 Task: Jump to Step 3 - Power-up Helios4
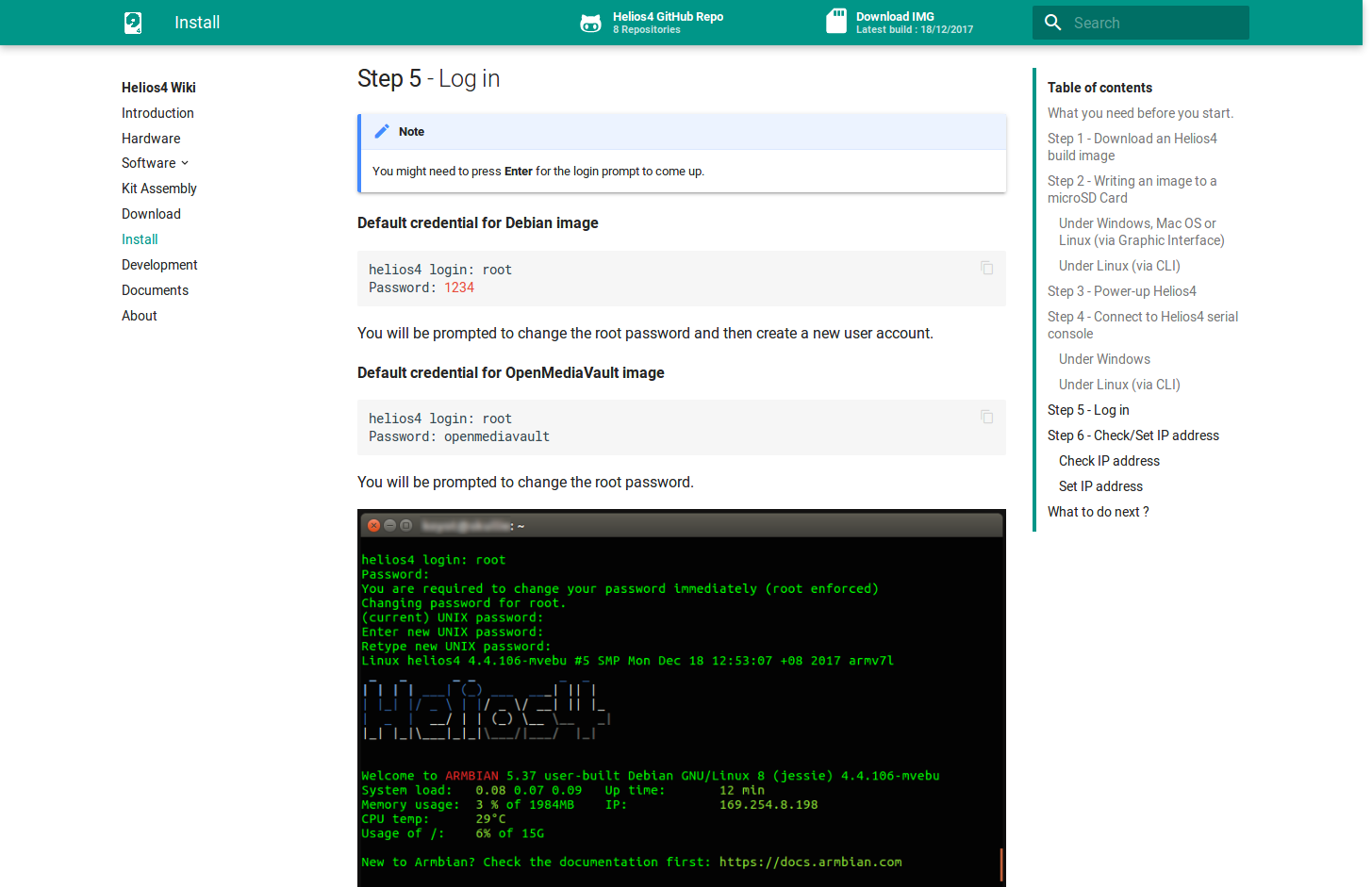coord(1121,291)
